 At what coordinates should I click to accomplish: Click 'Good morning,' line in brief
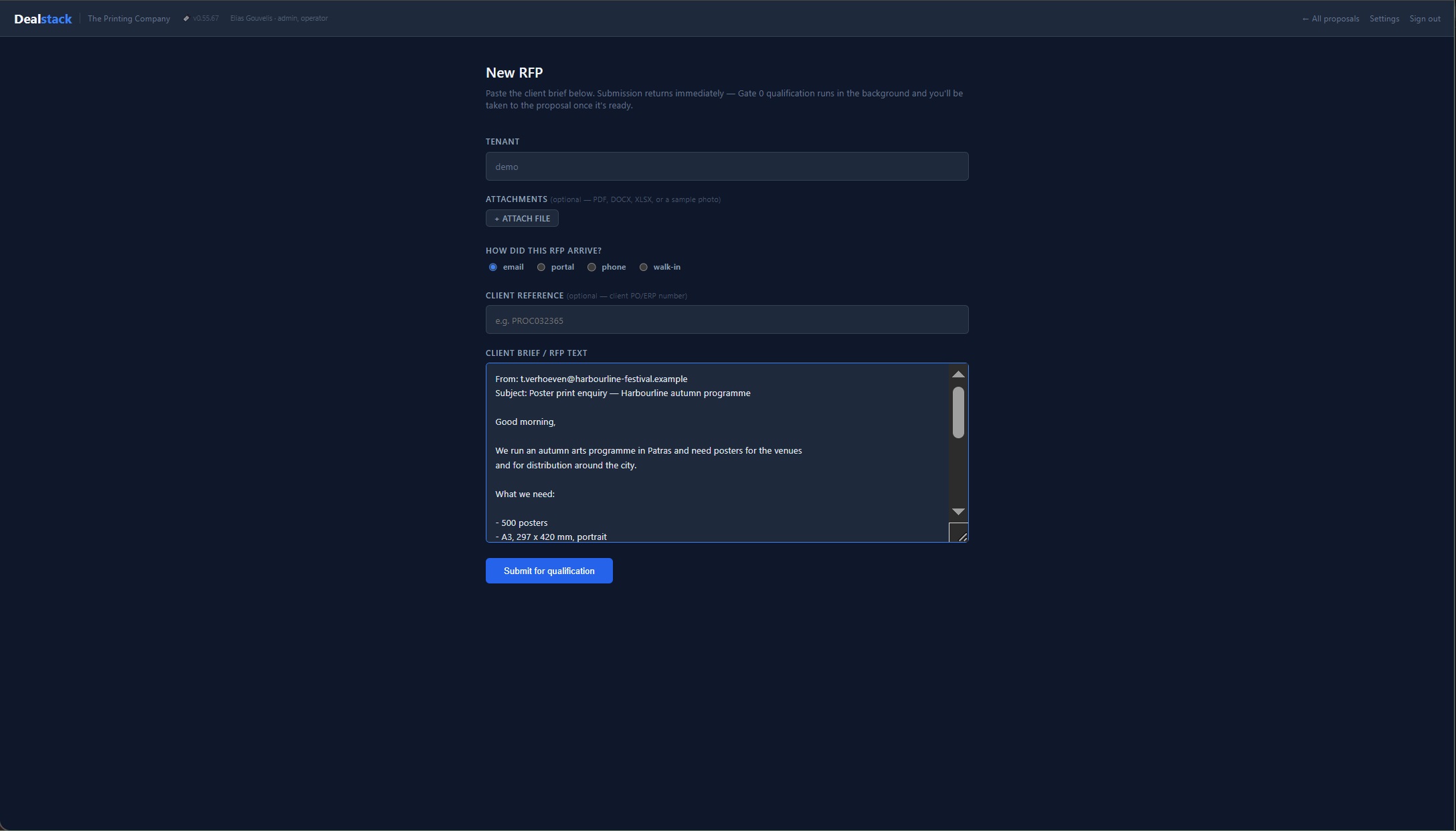[525, 422]
